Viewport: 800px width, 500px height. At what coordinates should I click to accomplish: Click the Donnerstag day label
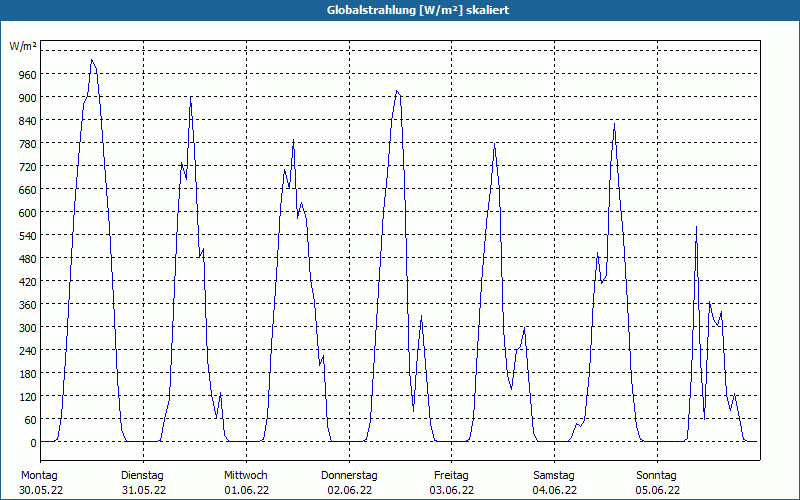[x=349, y=476]
